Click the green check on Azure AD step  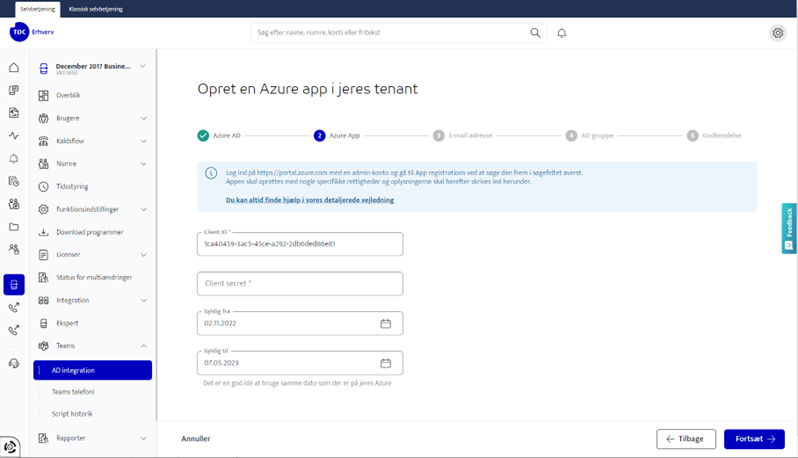[203, 135]
